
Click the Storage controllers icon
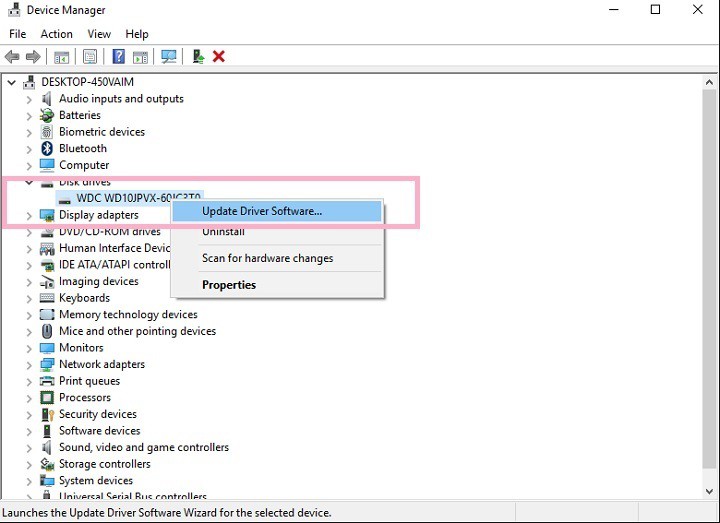(47, 464)
